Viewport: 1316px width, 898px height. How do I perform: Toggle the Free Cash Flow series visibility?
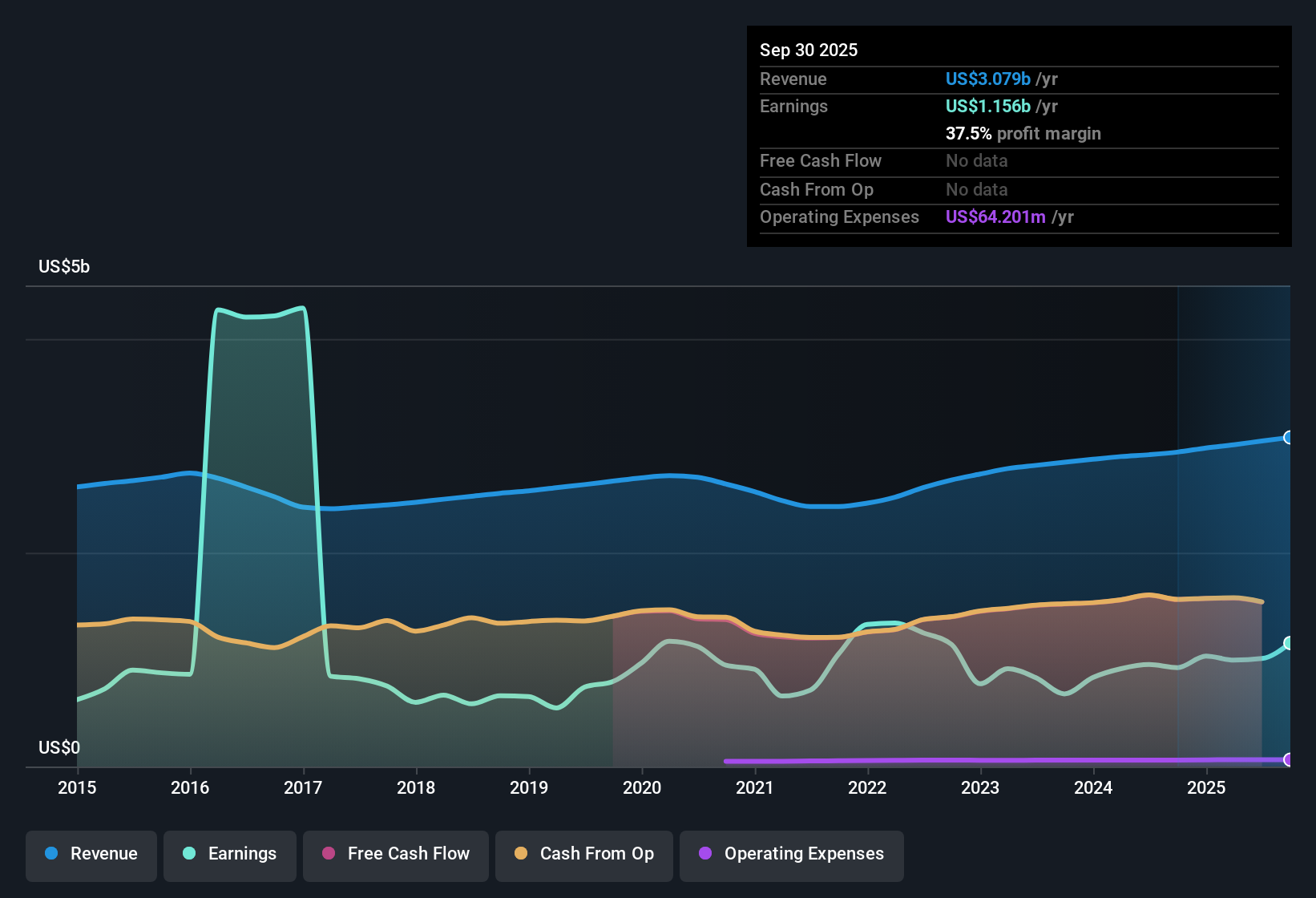395,854
